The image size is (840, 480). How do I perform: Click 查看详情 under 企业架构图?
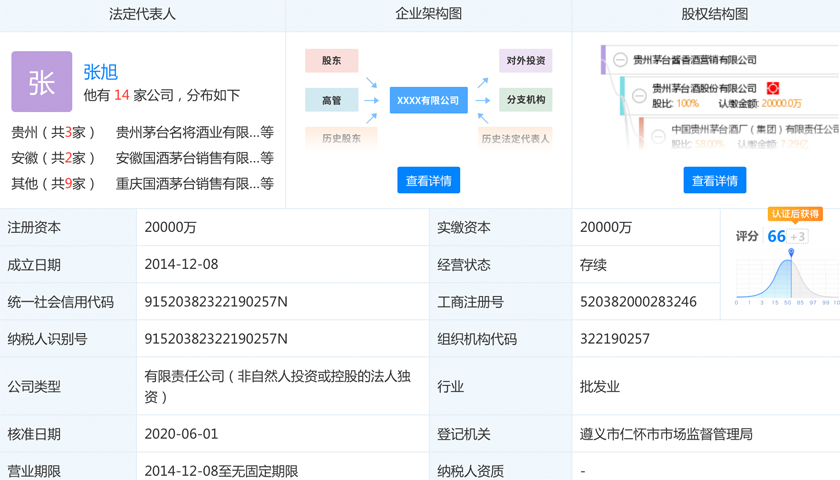[x=429, y=180]
